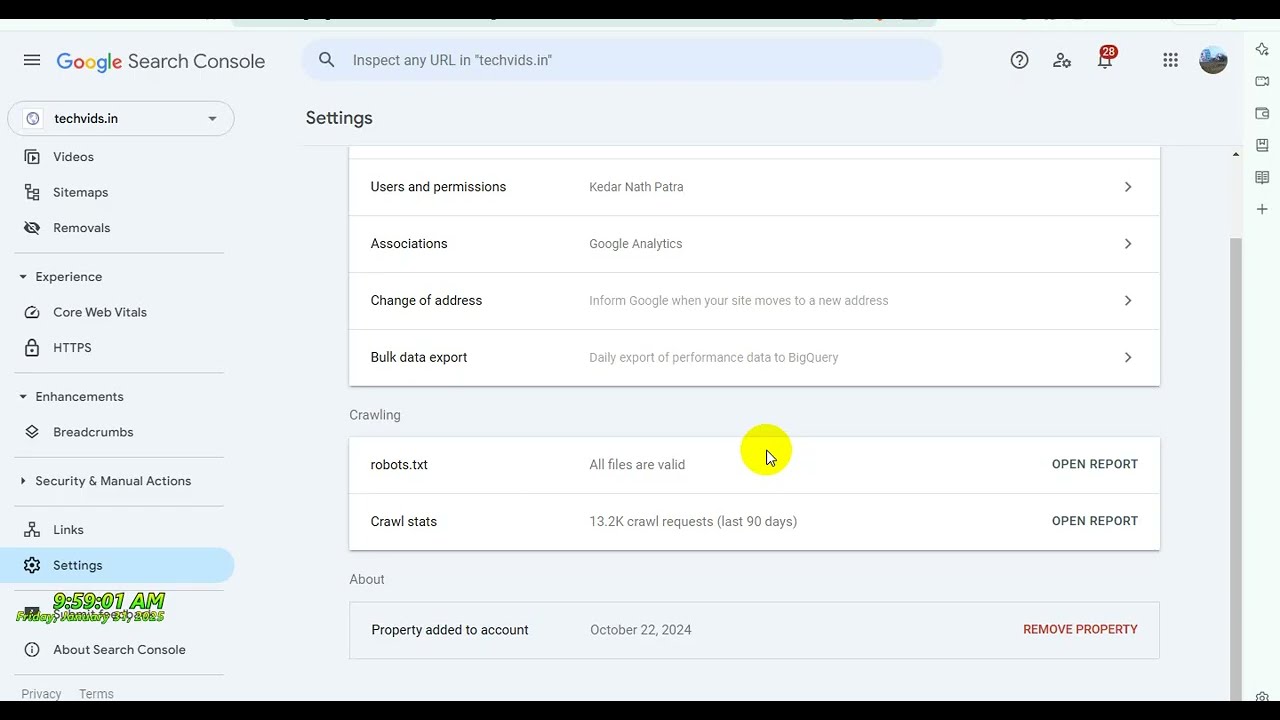Open the user settings people icon
This screenshot has height=720, width=1280.
click(x=1062, y=60)
